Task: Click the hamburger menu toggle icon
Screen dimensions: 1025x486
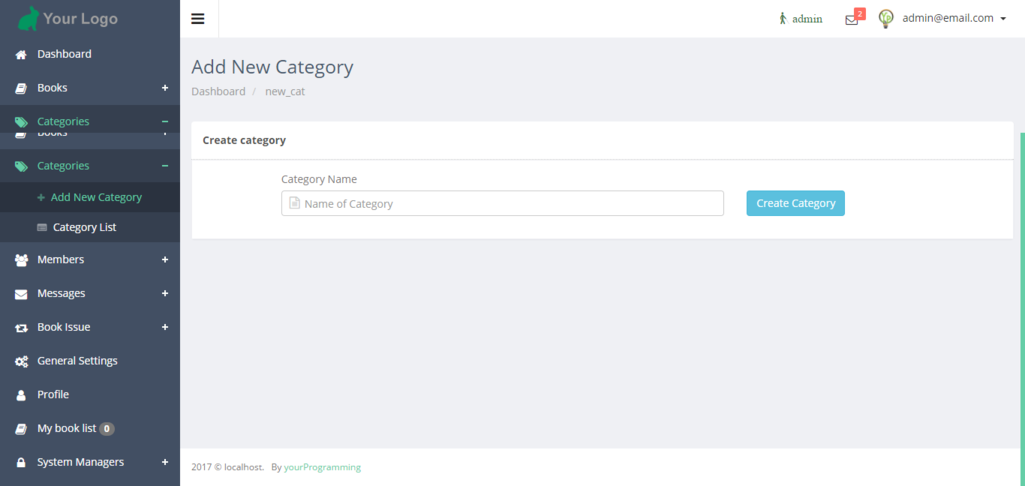Action: [x=198, y=18]
